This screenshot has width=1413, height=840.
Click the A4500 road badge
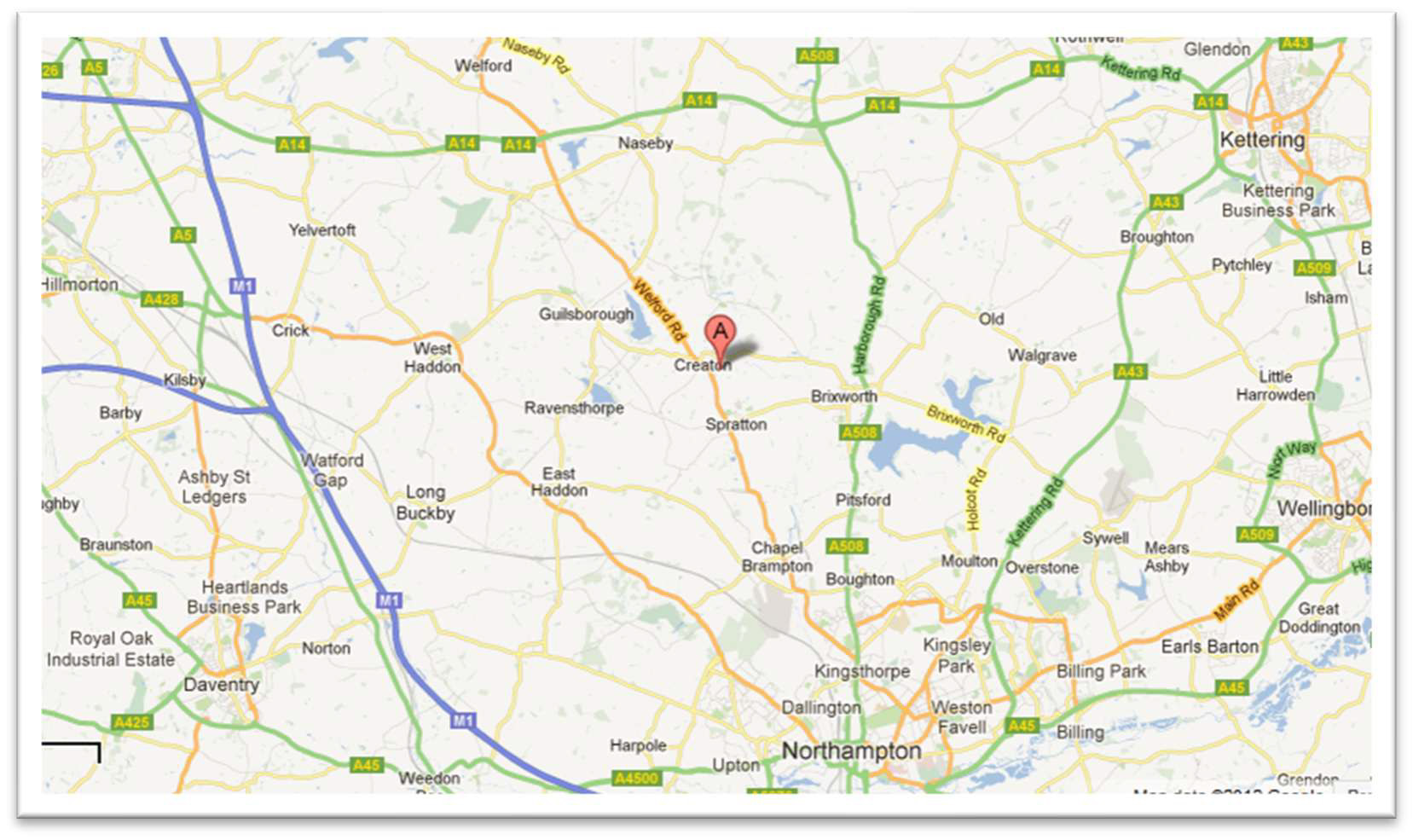coord(637,778)
